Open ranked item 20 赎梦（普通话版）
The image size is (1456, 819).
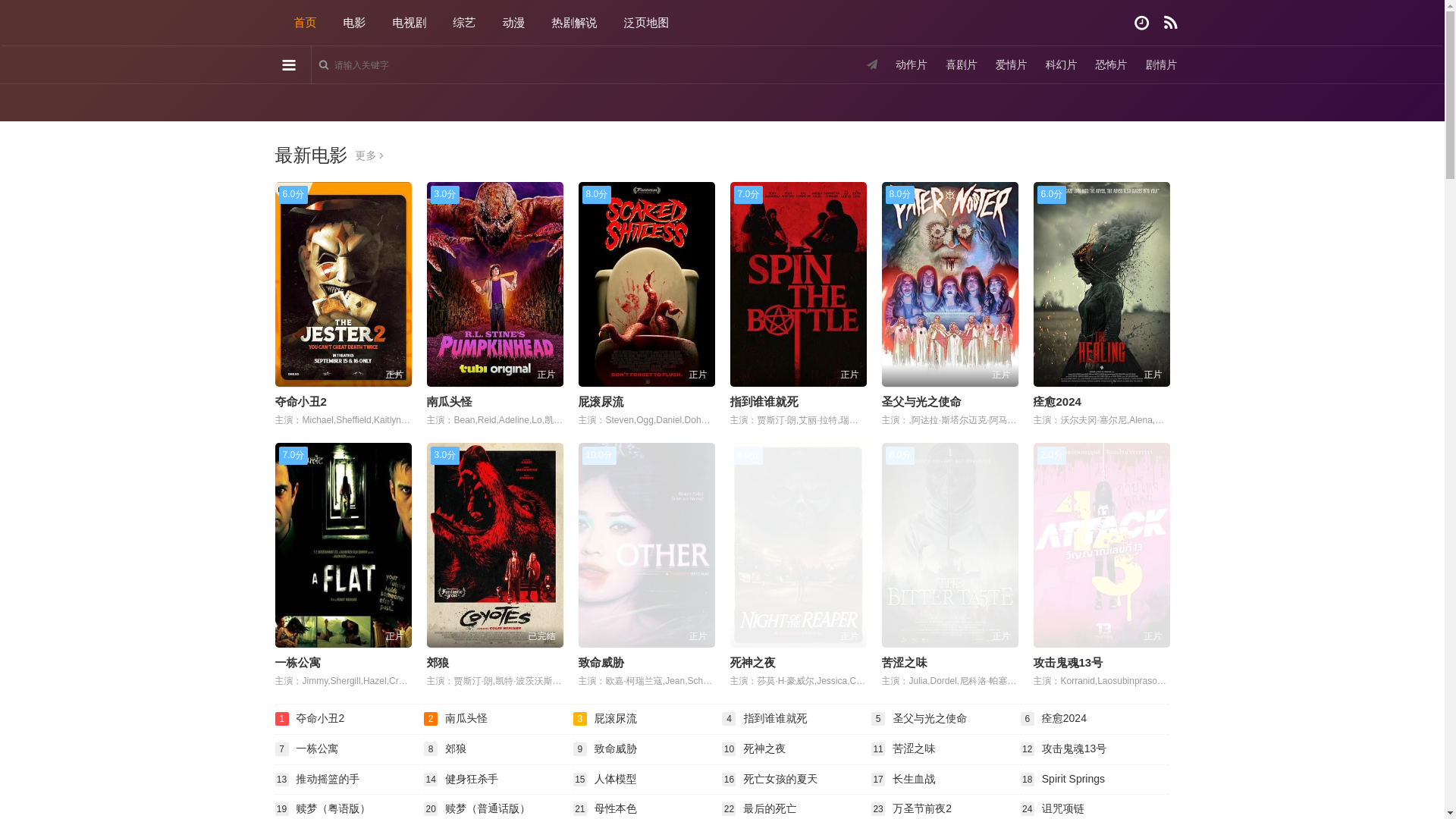tap(488, 809)
